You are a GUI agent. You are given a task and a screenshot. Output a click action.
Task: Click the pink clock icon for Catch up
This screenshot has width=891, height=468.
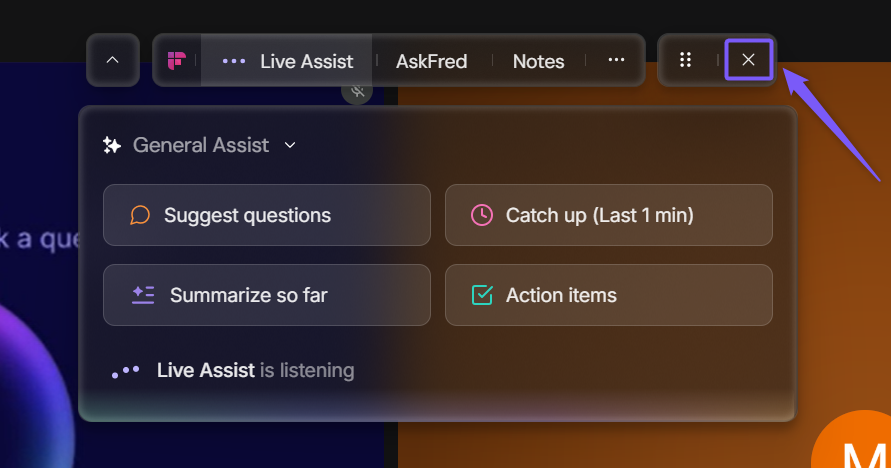tap(482, 215)
